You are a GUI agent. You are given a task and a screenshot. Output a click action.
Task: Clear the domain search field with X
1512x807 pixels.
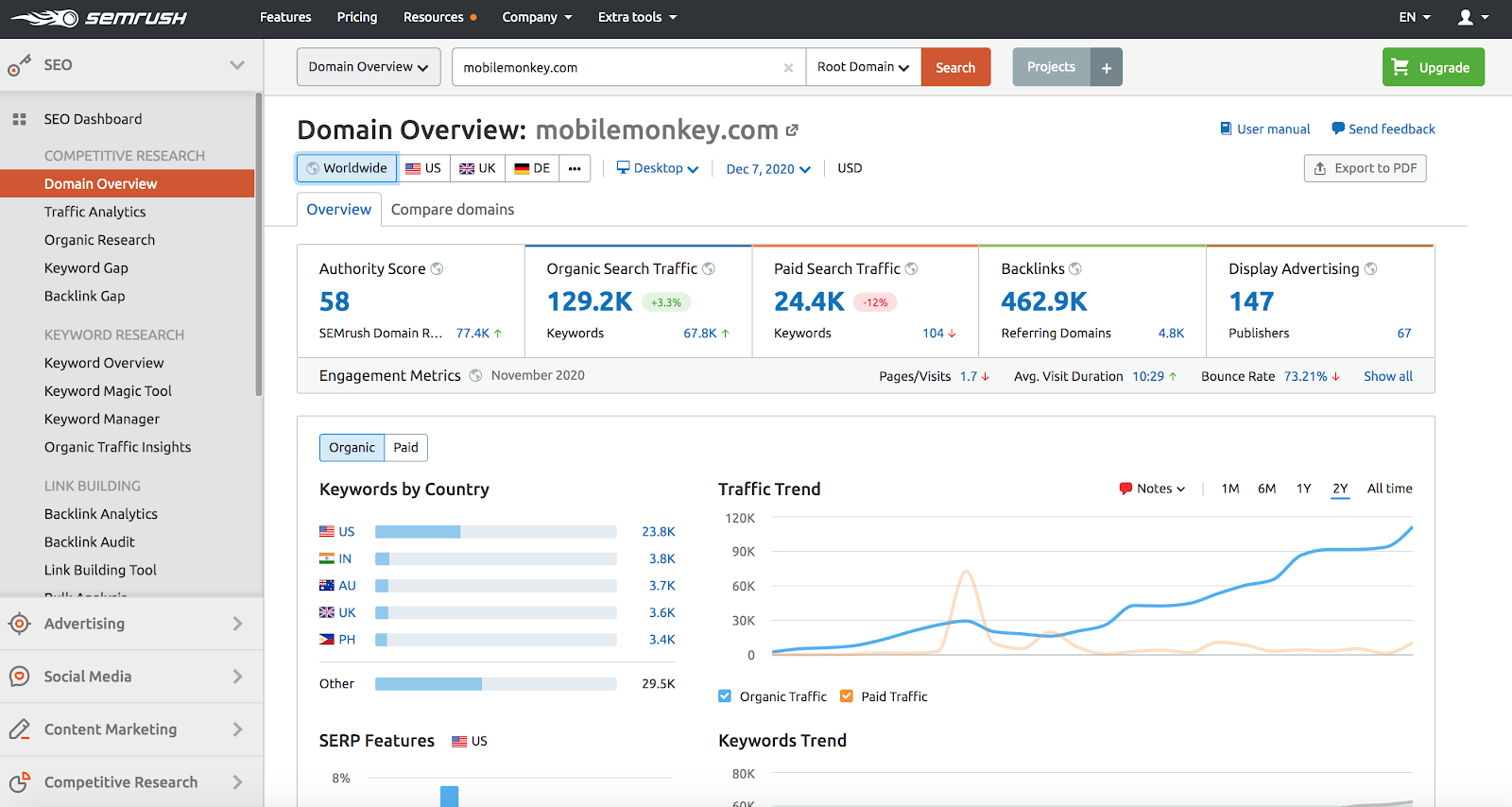[788, 68]
